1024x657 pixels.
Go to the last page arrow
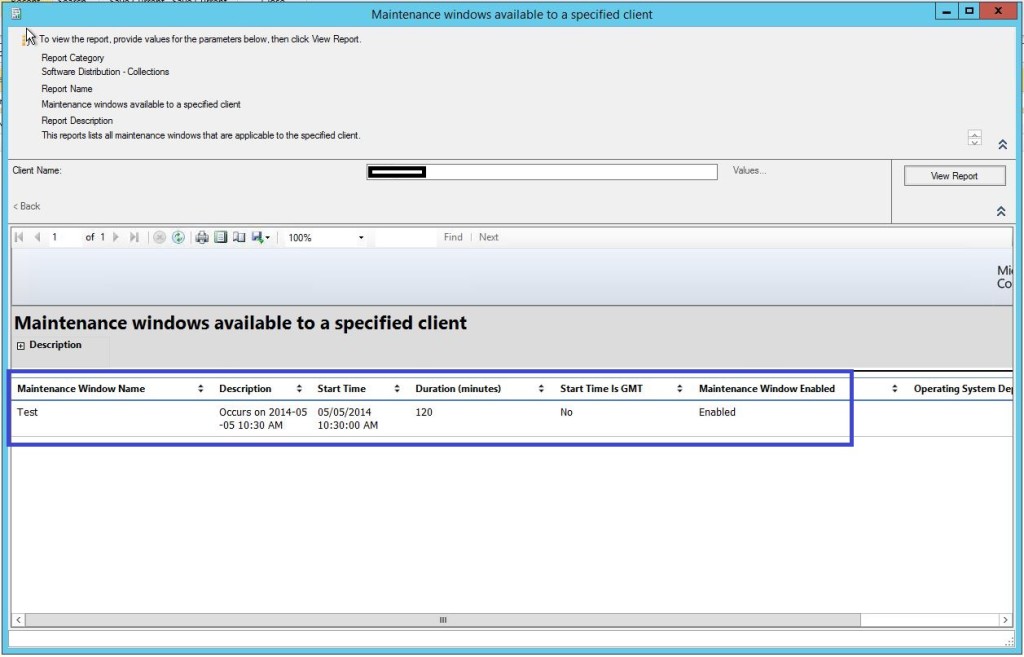(x=134, y=238)
